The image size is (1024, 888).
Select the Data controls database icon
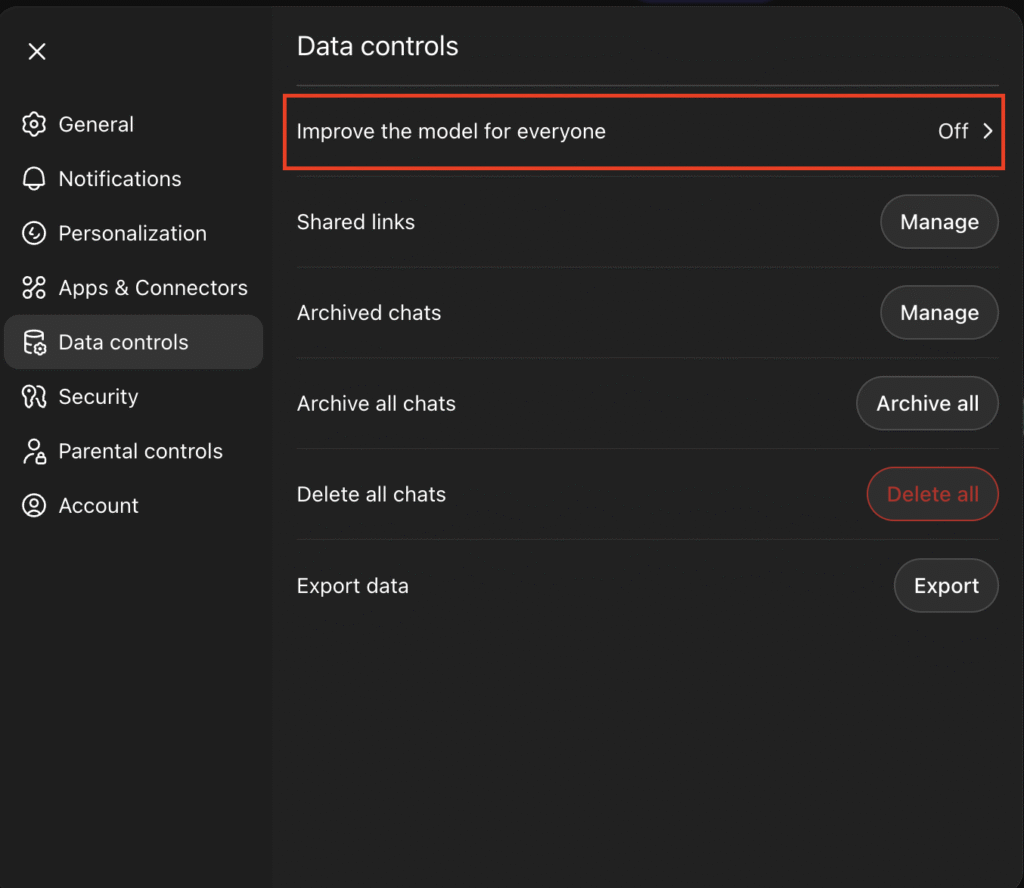(33, 342)
